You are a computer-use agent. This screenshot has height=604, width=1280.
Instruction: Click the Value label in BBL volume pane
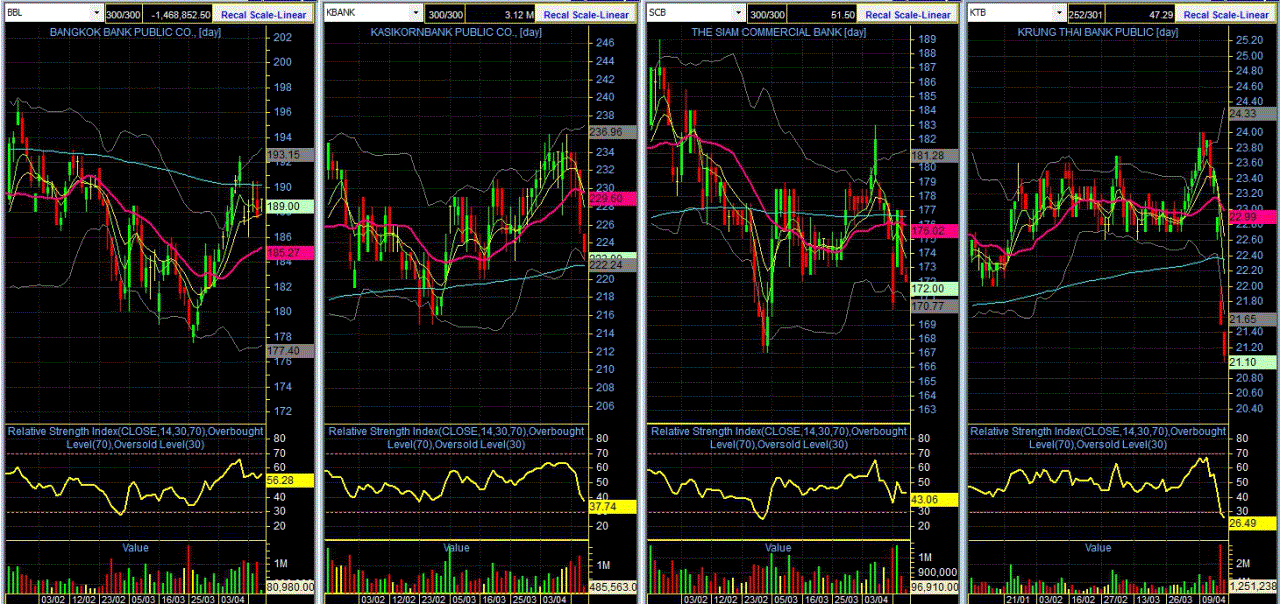(135, 548)
